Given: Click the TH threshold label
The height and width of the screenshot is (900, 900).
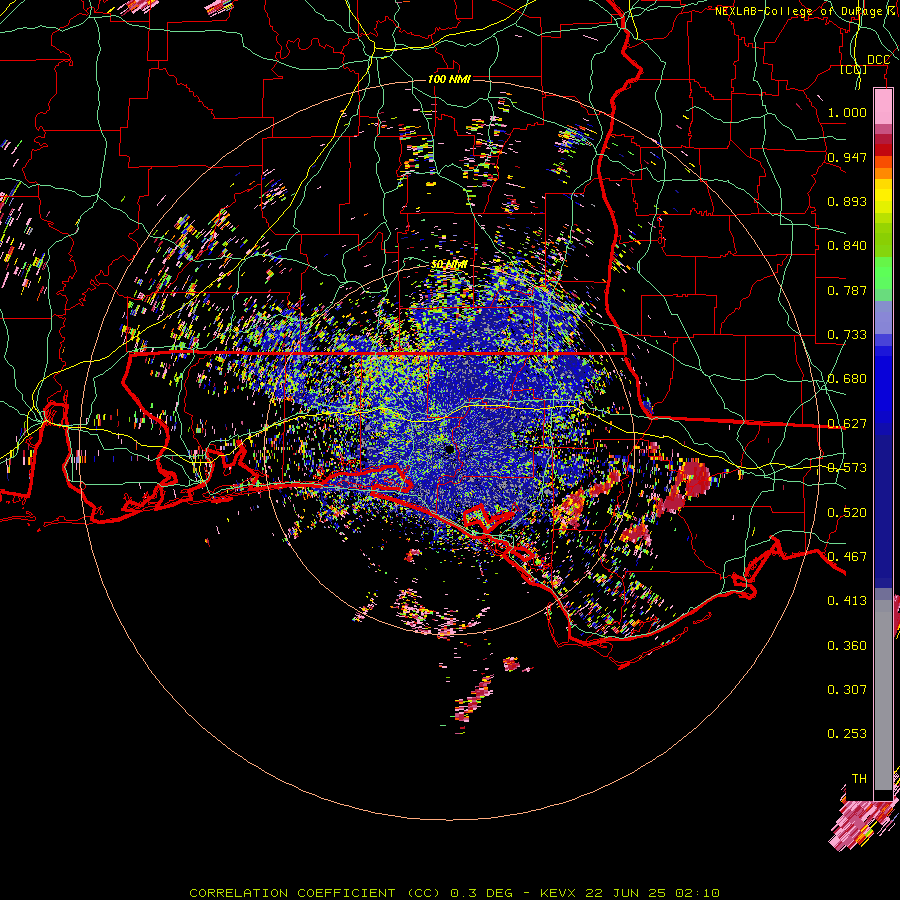Looking at the screenshot, I should pos(859,779).
